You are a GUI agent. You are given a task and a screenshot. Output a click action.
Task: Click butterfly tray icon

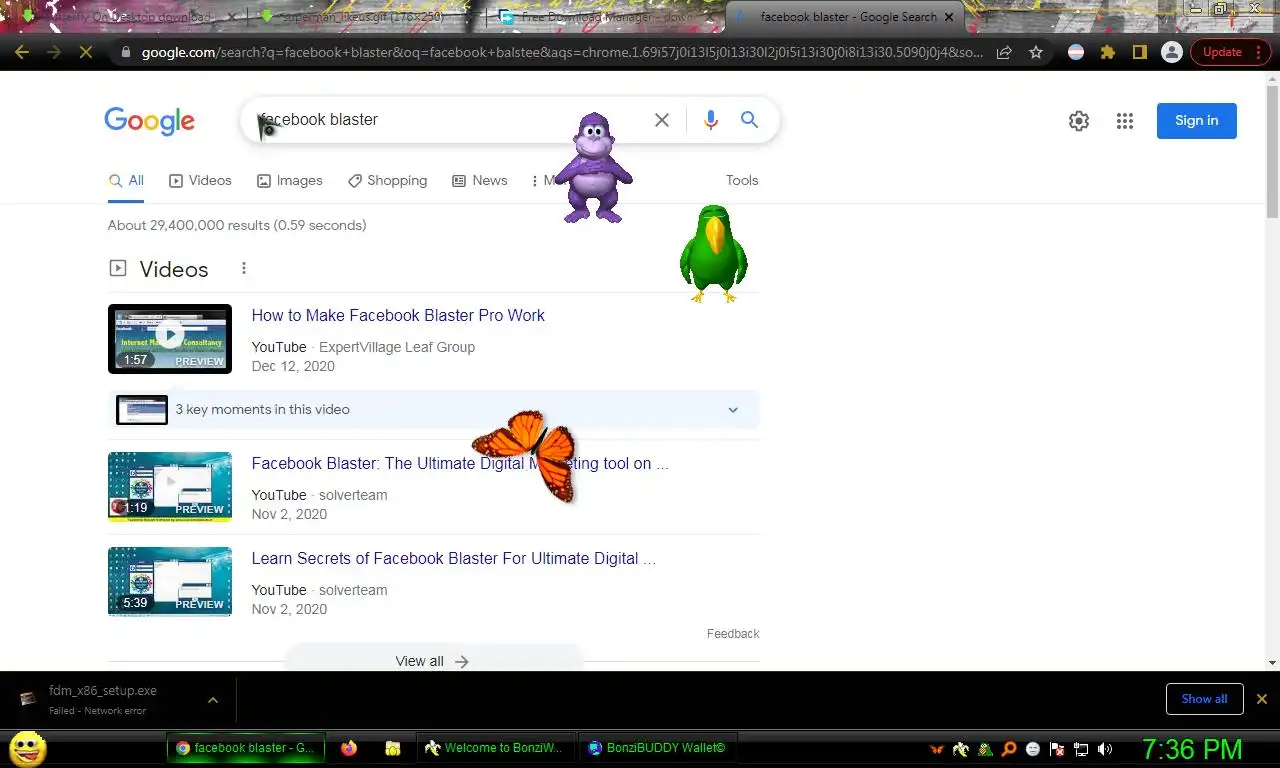coord(937,749)
